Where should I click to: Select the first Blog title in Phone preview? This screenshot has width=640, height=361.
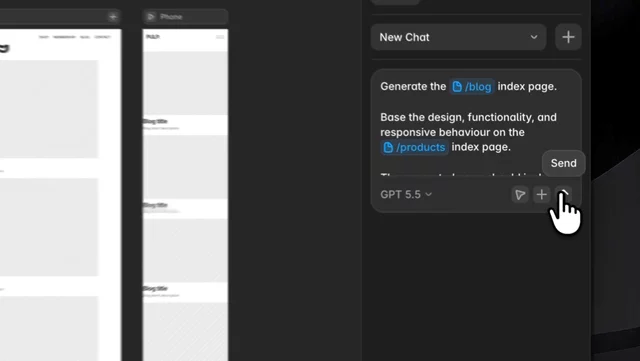coord(155,121)
